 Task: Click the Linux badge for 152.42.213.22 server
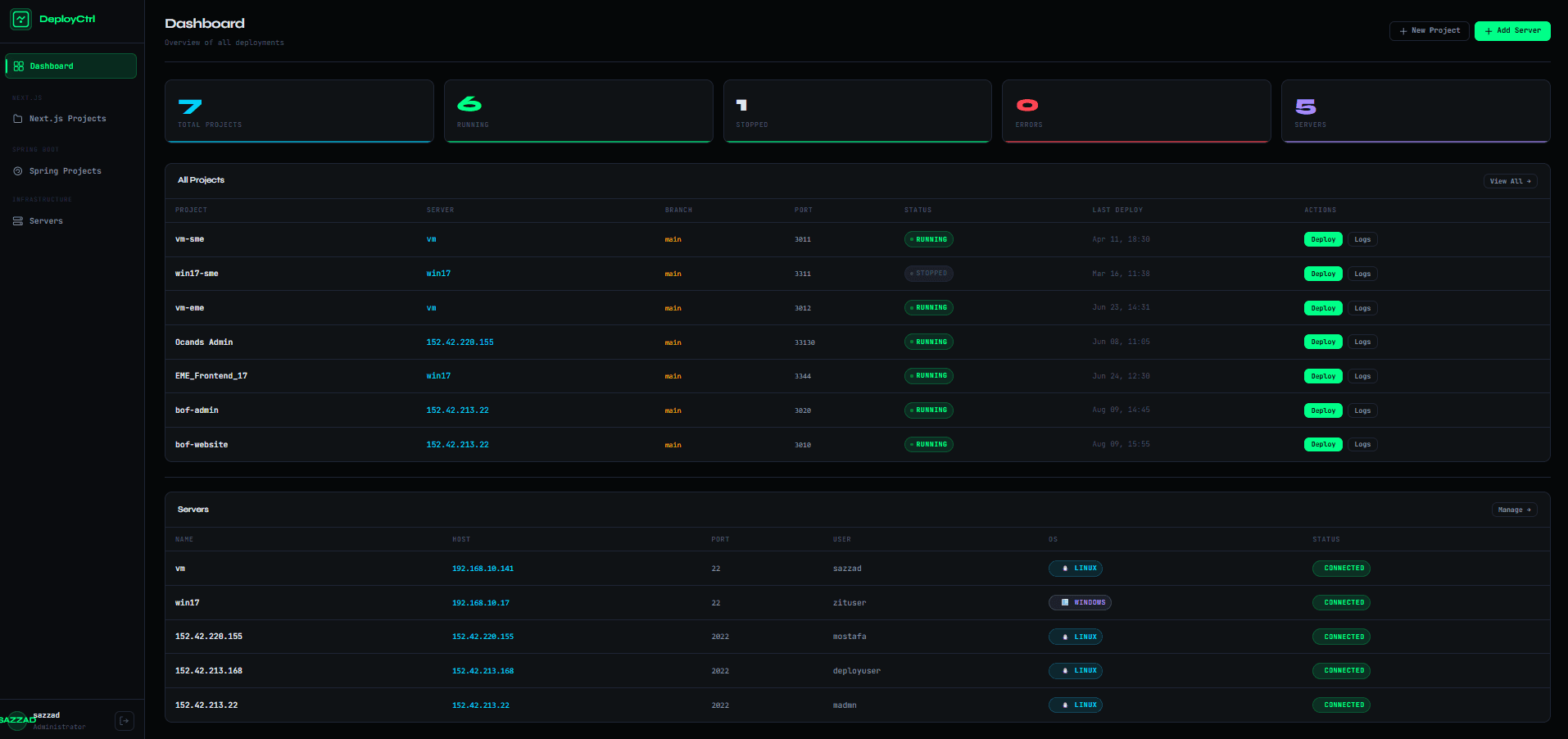pyautogui.click(x=1076, y=705)
